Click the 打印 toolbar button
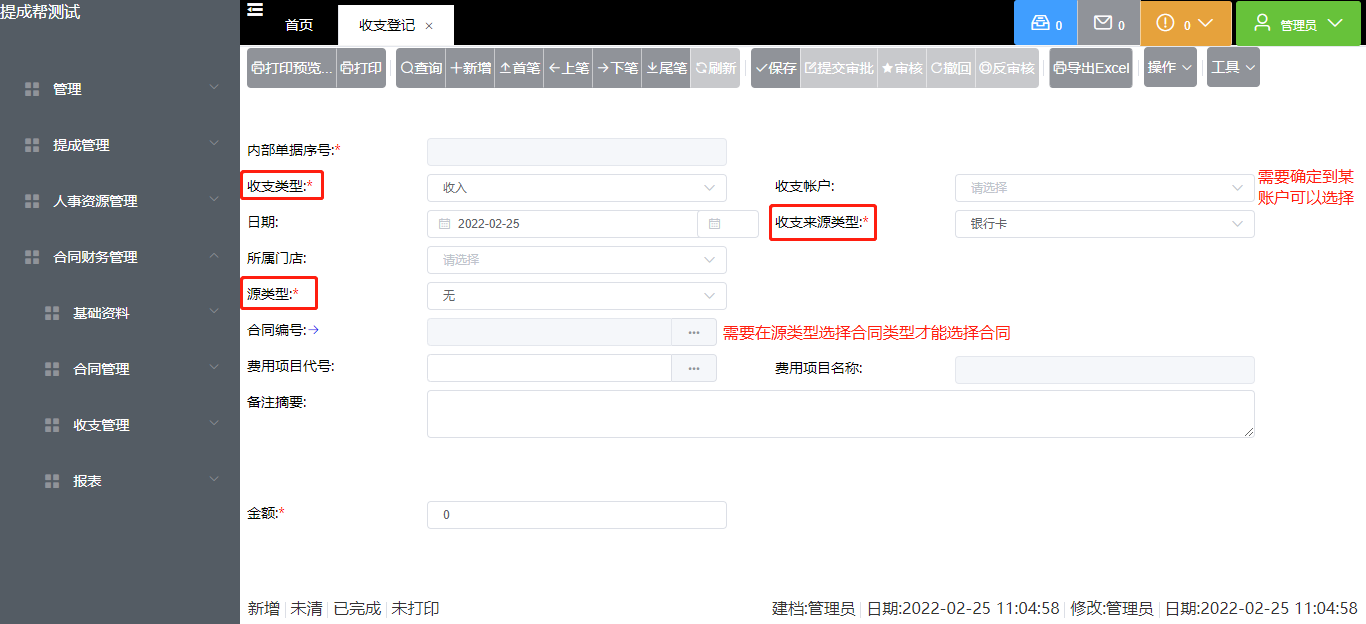The height and width of the screenshot is (624, 1366). pos(361,68)
